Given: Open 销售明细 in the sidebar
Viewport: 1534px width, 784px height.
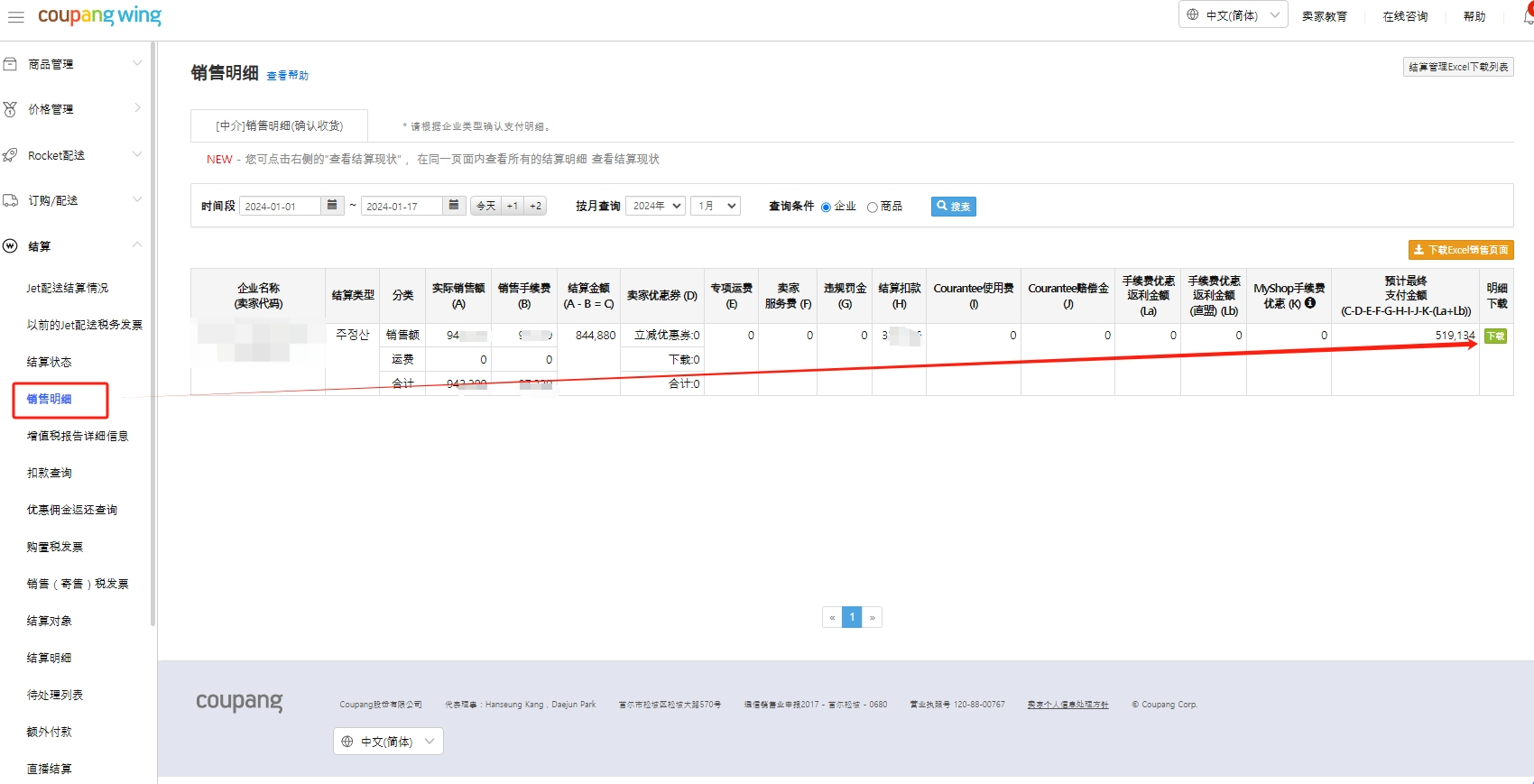Looking at the screenshot, I should point(50,399).
